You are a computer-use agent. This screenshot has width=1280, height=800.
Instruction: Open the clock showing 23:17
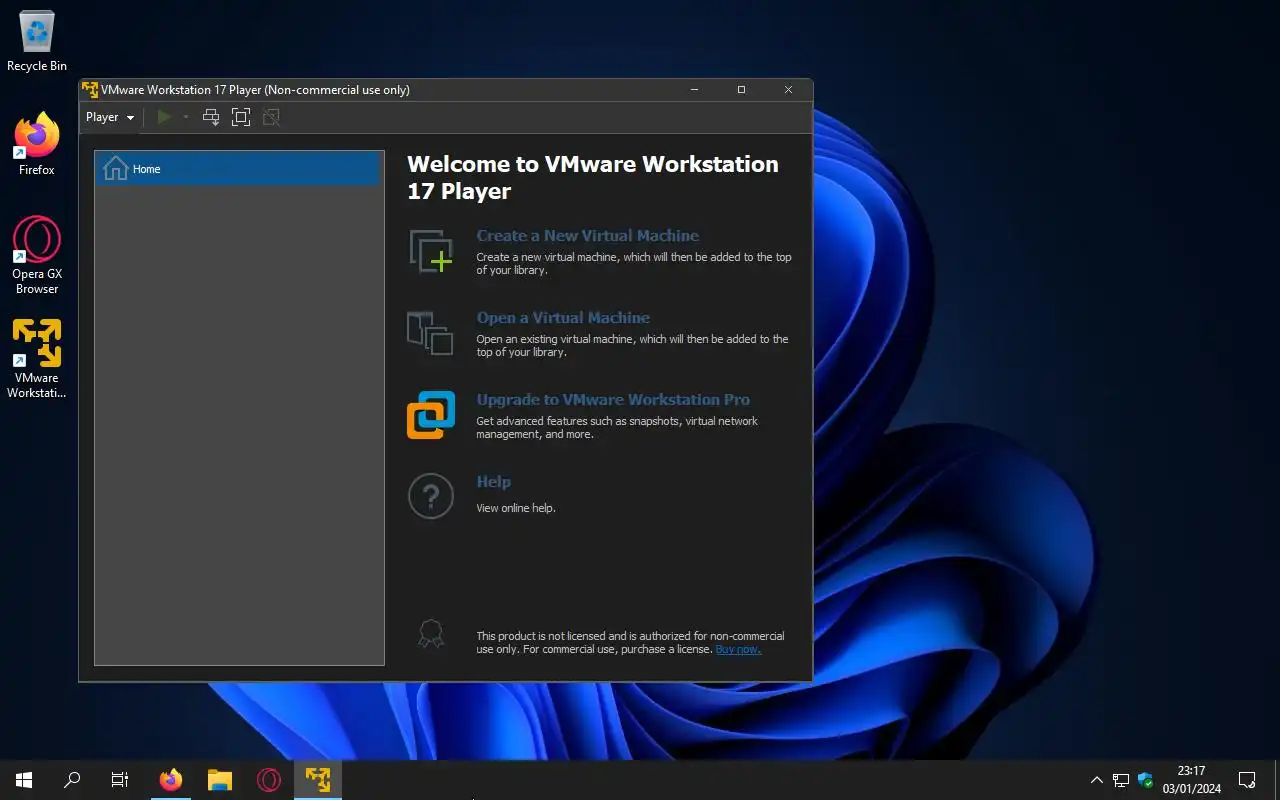pyautogui.click(x=1191, y=780)
